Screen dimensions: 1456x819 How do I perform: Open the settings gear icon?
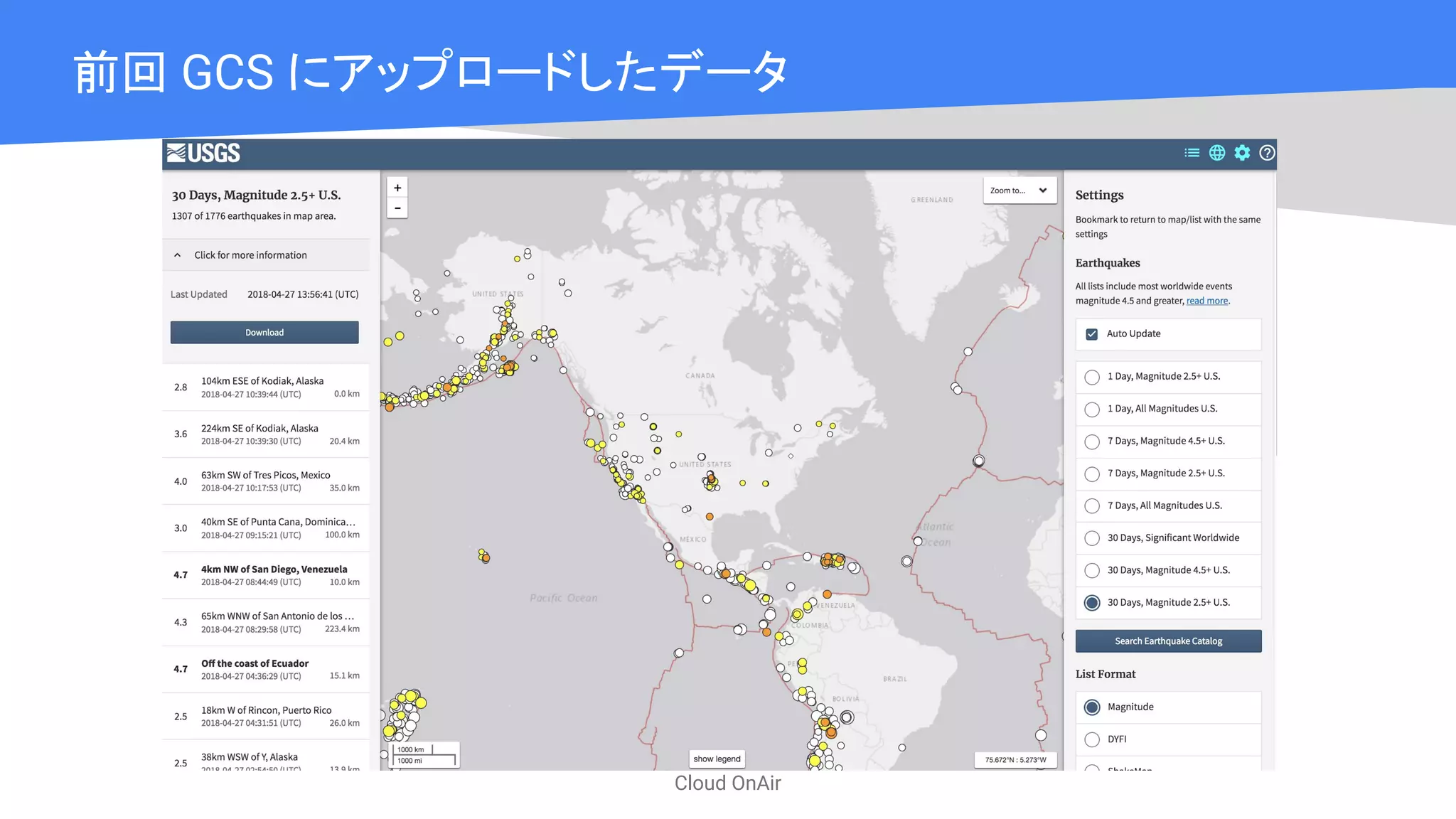(x=1242, y=153)
